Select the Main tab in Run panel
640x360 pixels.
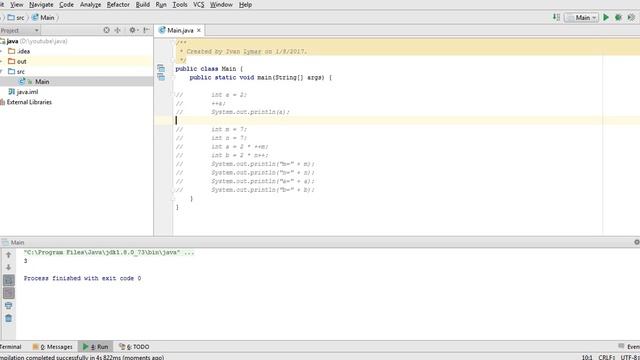pos(13,242)
